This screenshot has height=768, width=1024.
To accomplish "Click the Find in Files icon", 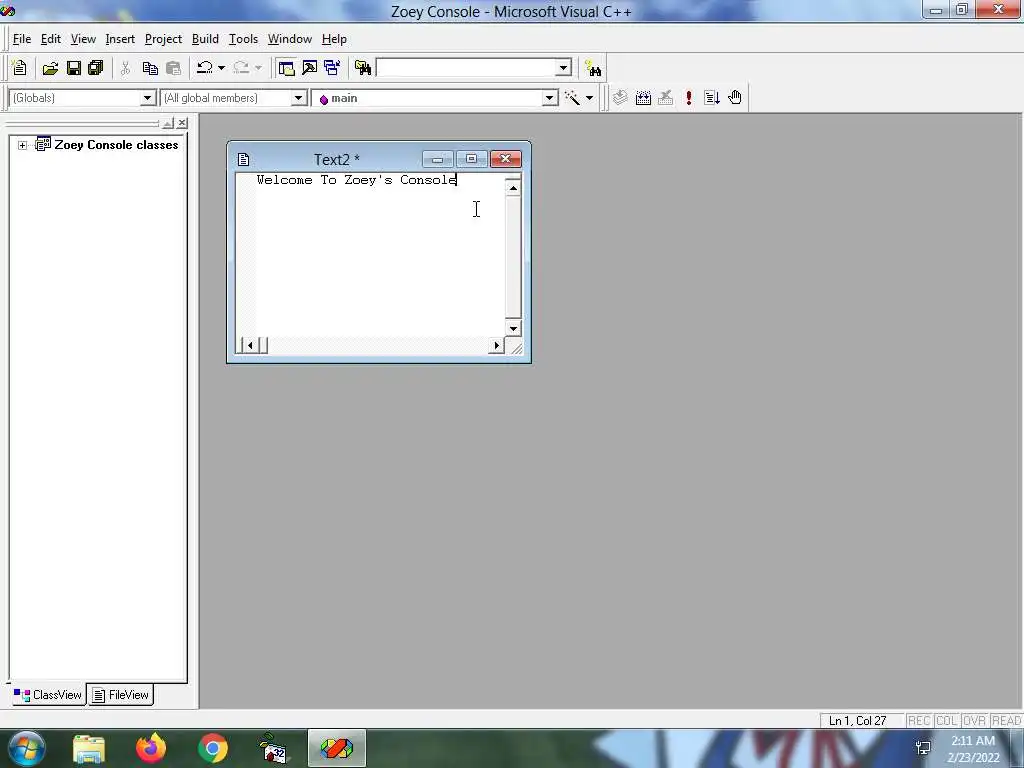I will point(363,68).
